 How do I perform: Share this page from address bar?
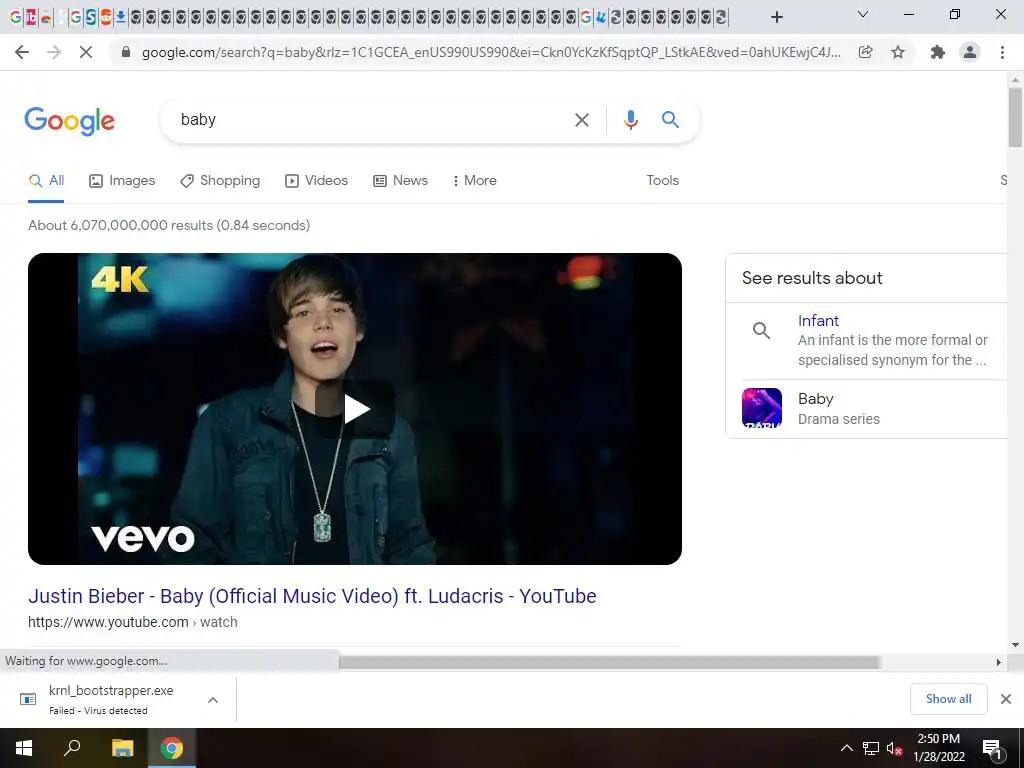865,52
